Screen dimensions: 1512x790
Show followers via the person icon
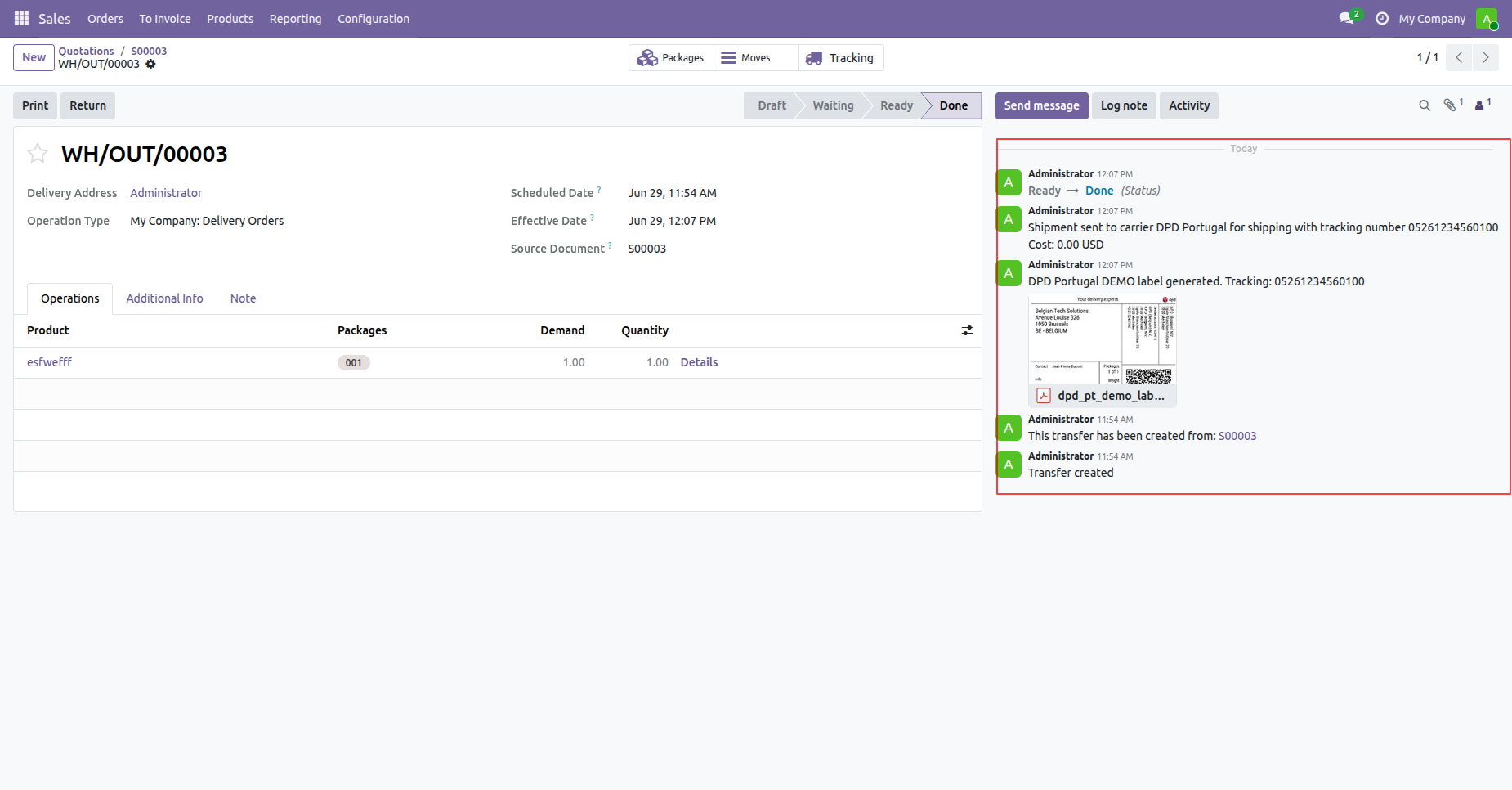1482,105
